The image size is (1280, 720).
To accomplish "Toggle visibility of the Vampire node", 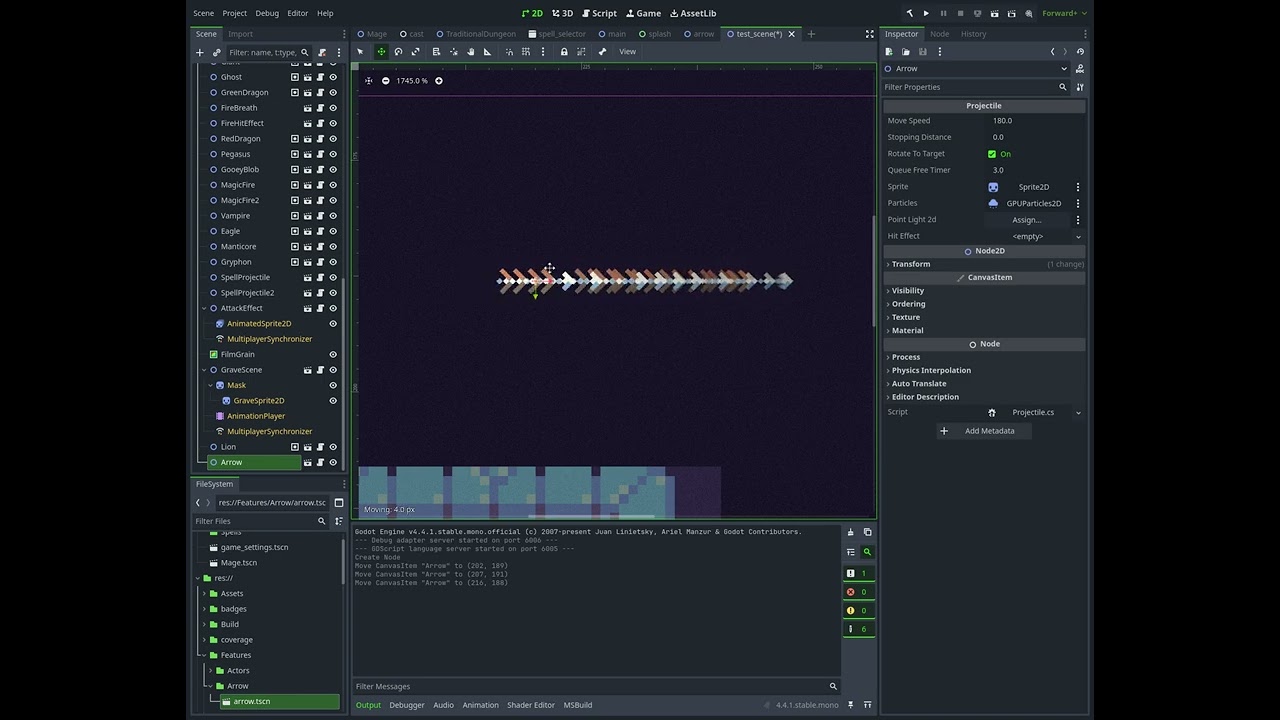I will point(333,216).
